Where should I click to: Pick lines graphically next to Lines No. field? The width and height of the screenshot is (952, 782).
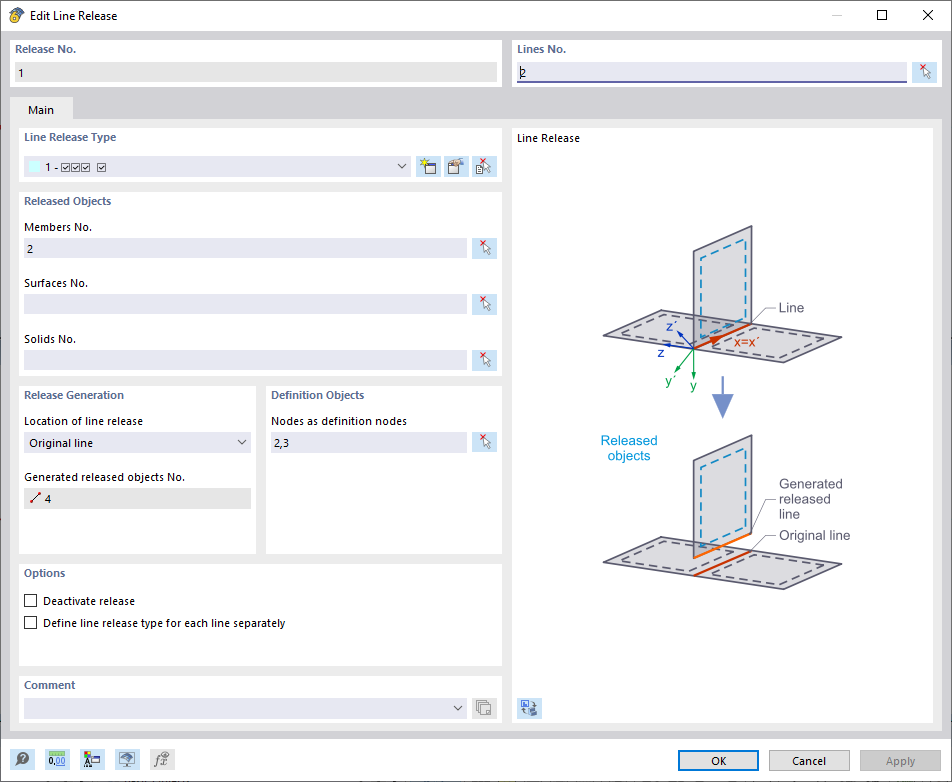pos(925,71)
